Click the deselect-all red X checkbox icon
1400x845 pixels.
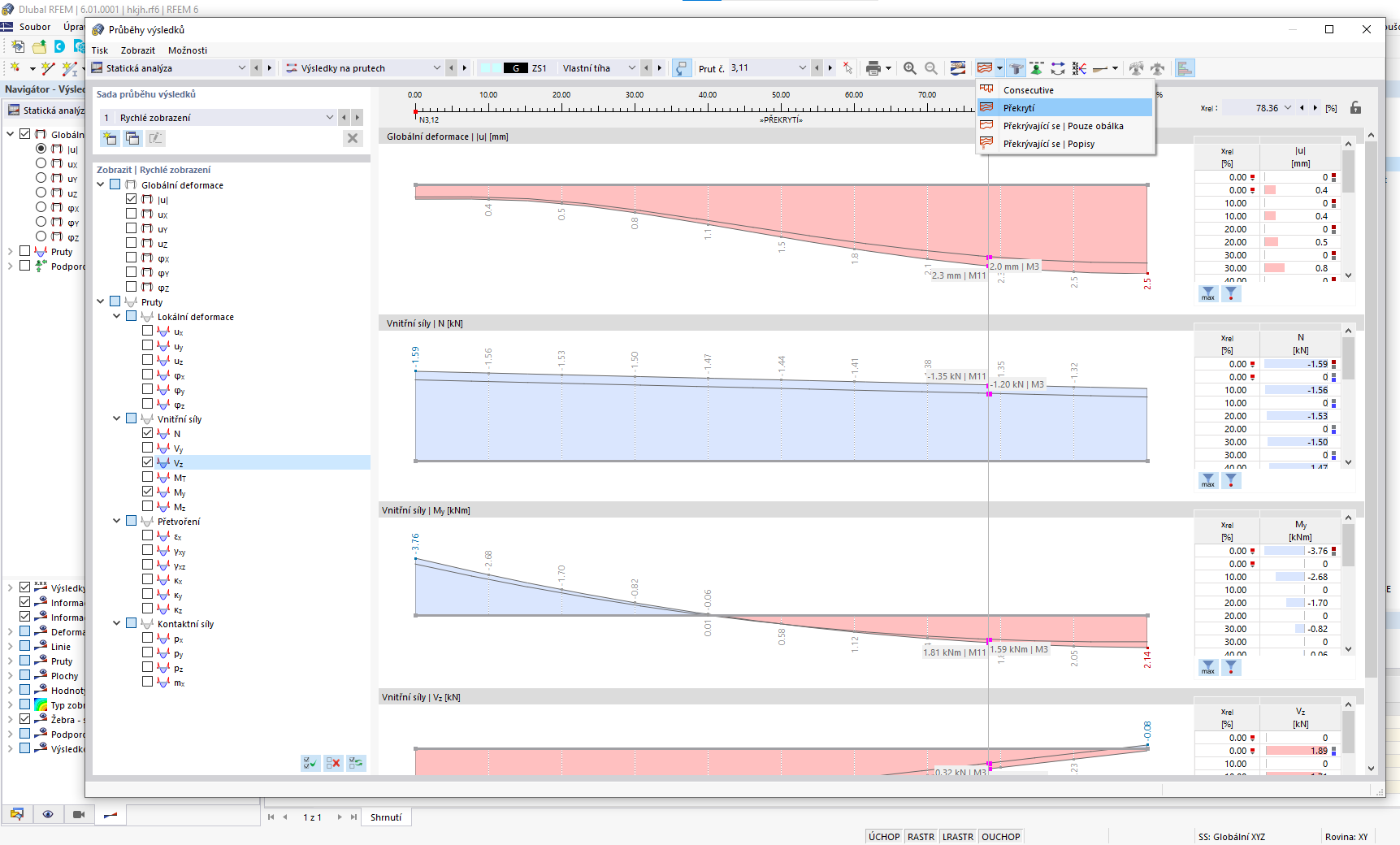coord(333,763)
